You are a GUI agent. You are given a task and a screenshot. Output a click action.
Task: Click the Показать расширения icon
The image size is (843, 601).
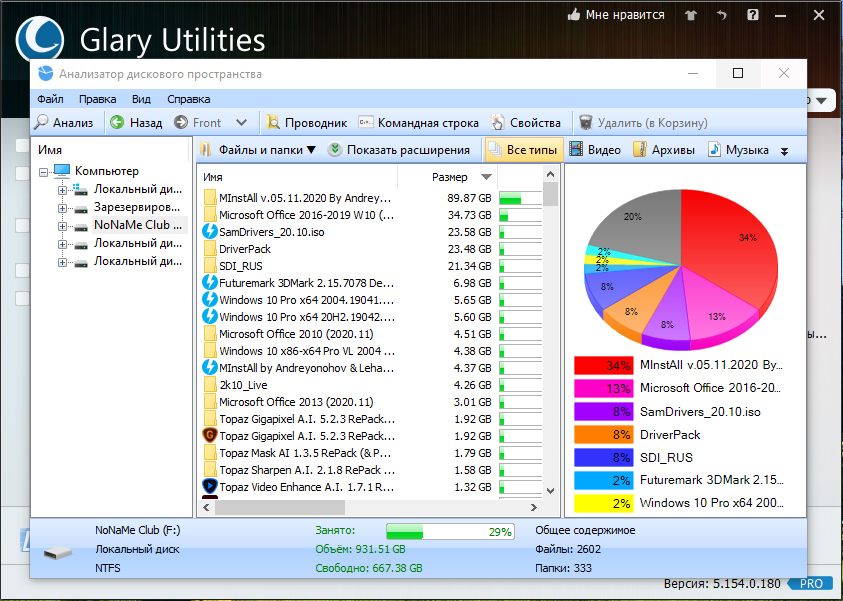click(335, 150)
